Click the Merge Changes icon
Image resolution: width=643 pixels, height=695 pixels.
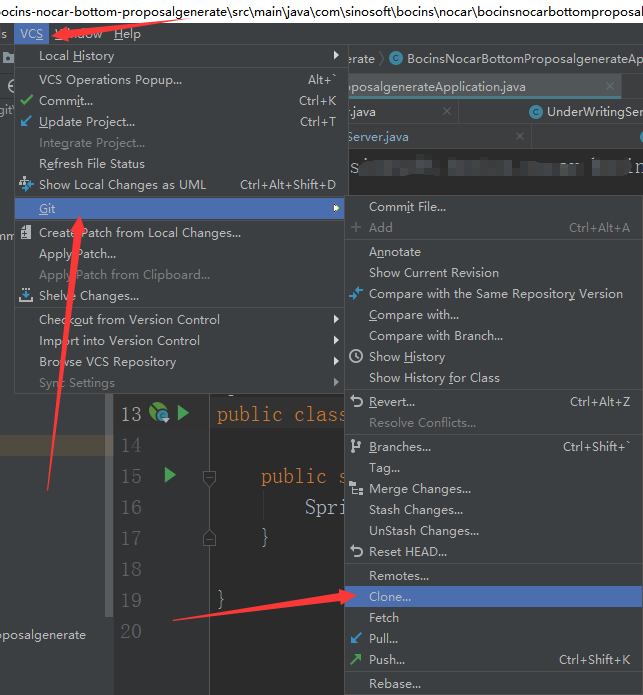pos(356,488)
